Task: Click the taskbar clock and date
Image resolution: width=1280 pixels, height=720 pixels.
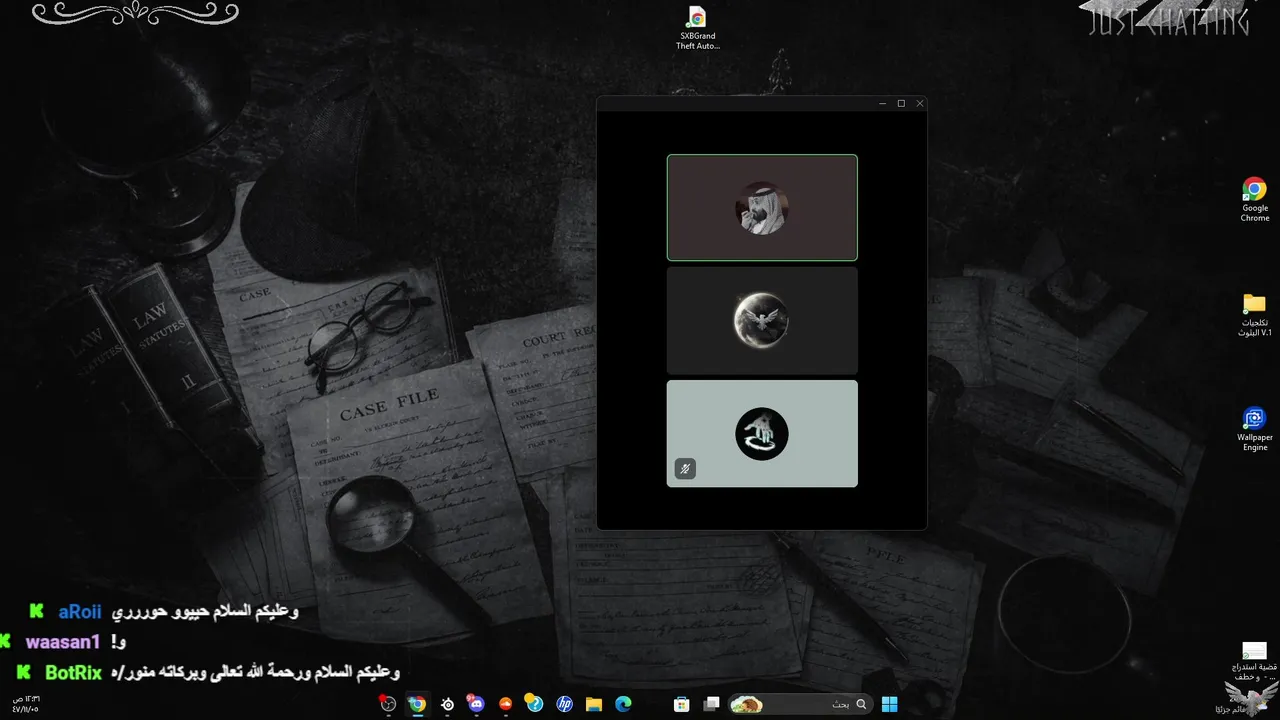Action: pyautogui.click(x=25, y=704)
